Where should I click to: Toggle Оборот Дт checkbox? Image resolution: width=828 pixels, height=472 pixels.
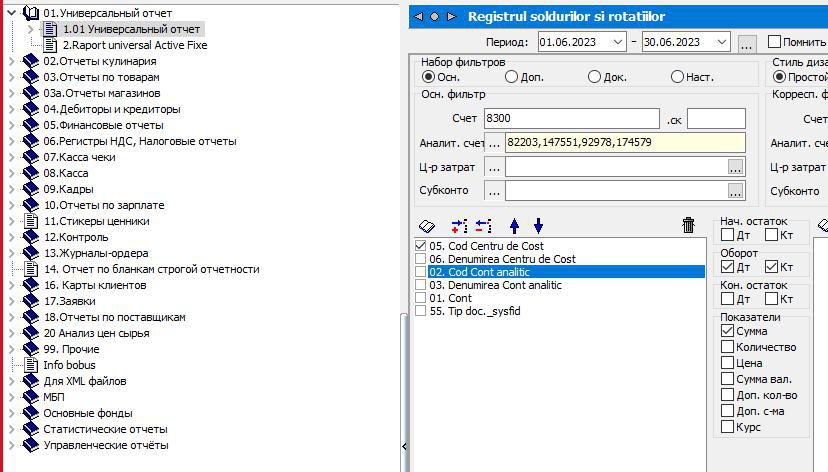point(727,267)
